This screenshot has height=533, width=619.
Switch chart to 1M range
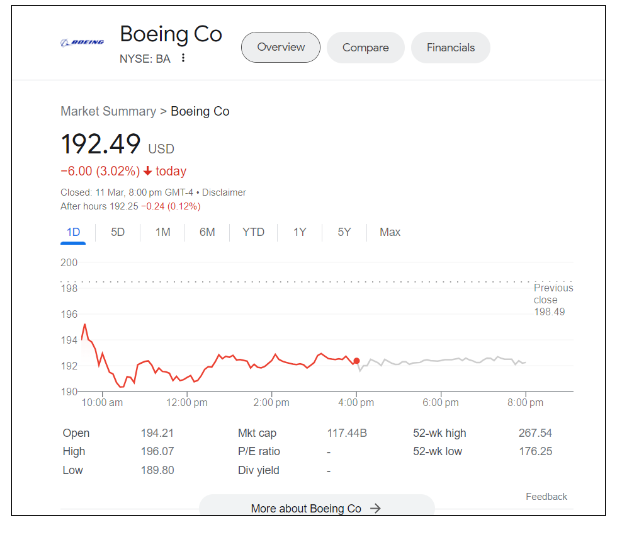pyautogui.click(x=163, y=232)
